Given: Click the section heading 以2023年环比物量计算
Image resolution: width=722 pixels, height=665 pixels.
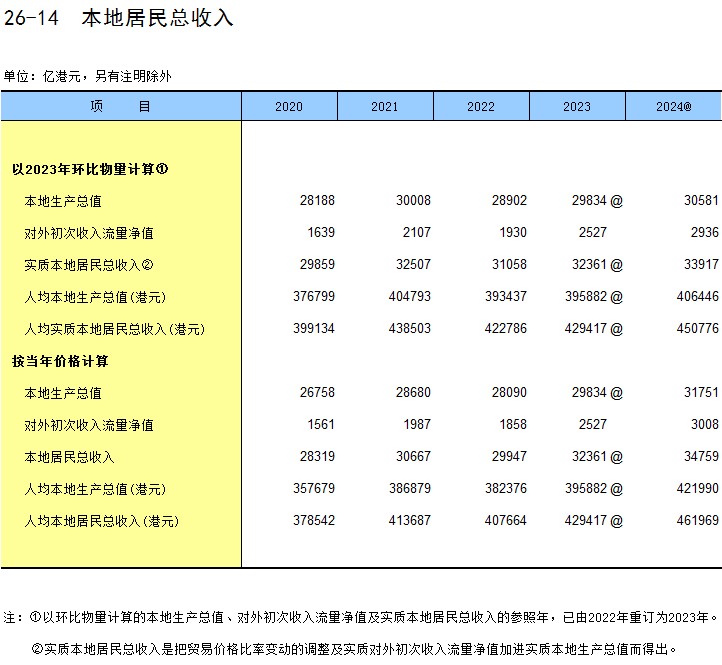Looking at the screenshot, I should coord(90,169).
